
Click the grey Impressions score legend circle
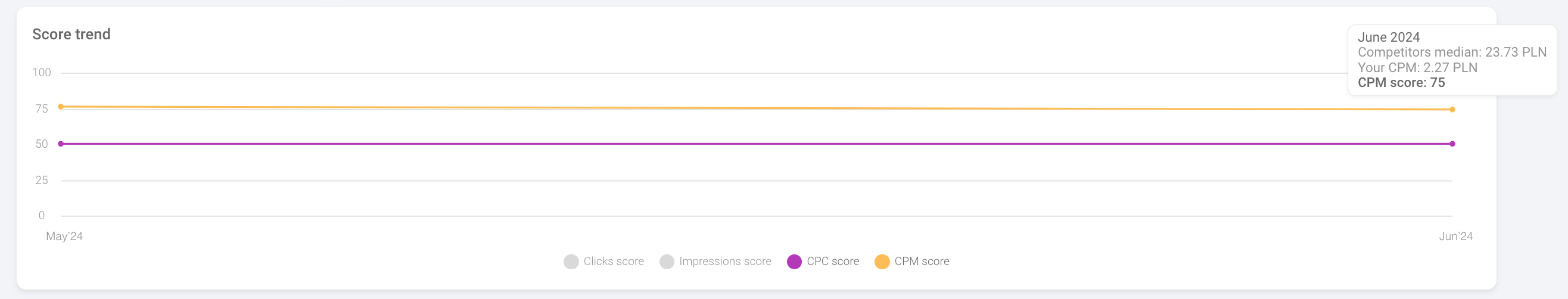[667, 262]
